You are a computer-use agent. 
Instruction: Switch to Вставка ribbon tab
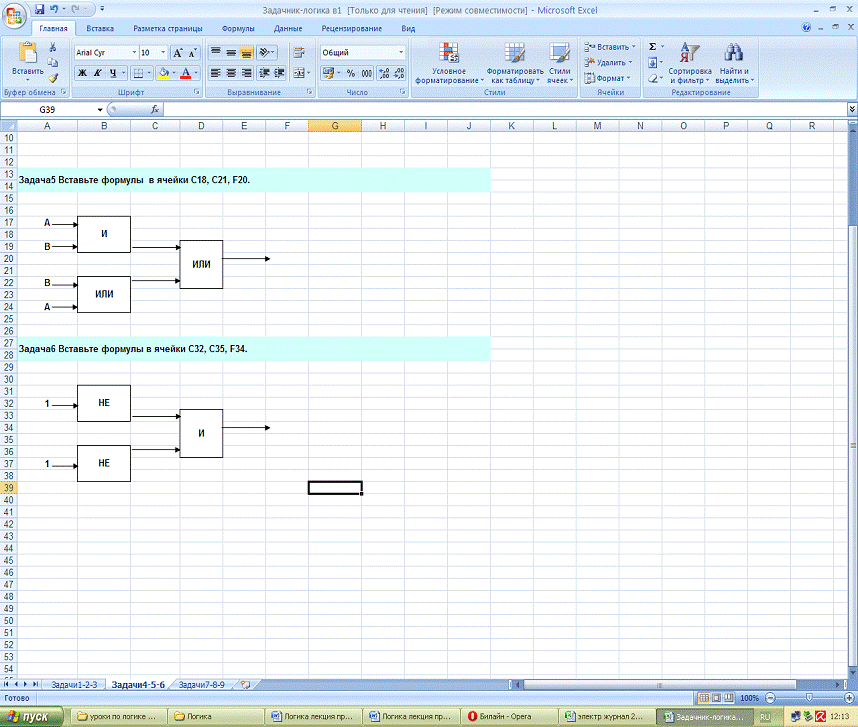[x=100, y=28]
